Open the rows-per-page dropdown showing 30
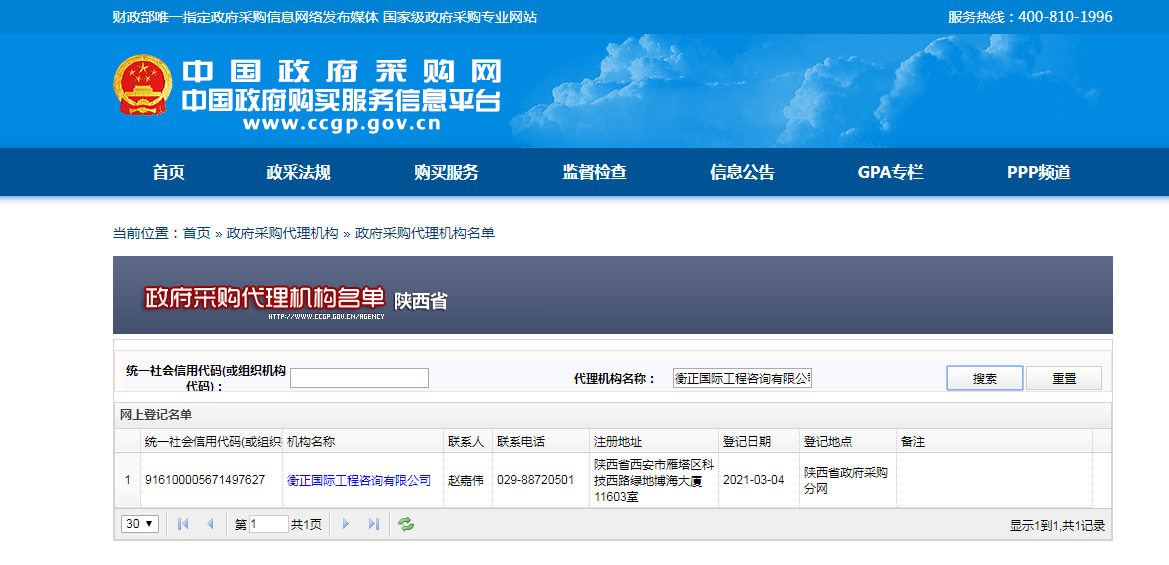 pyautogui.click(x=140, y=524)
